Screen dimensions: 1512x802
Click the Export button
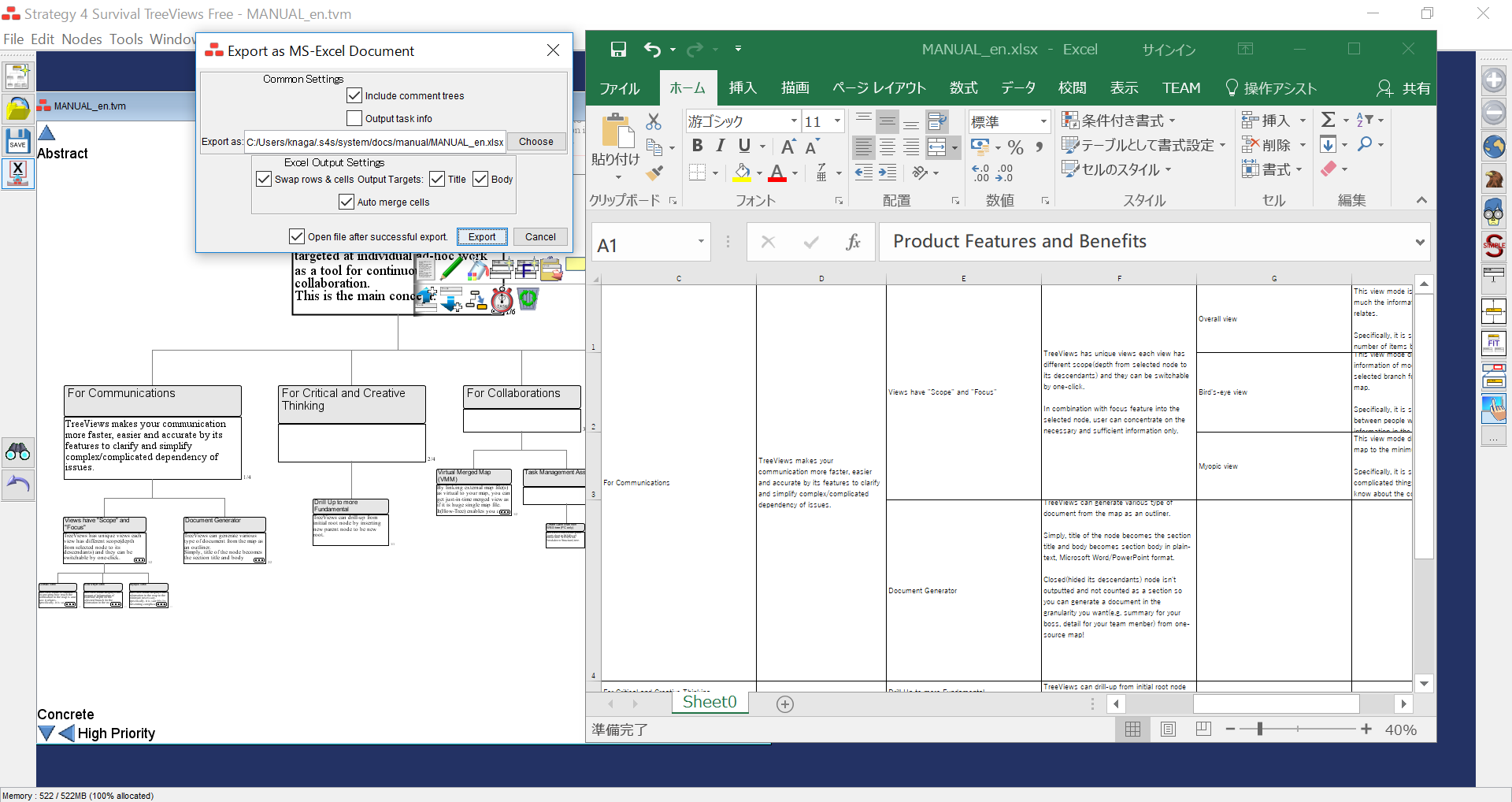482,236
